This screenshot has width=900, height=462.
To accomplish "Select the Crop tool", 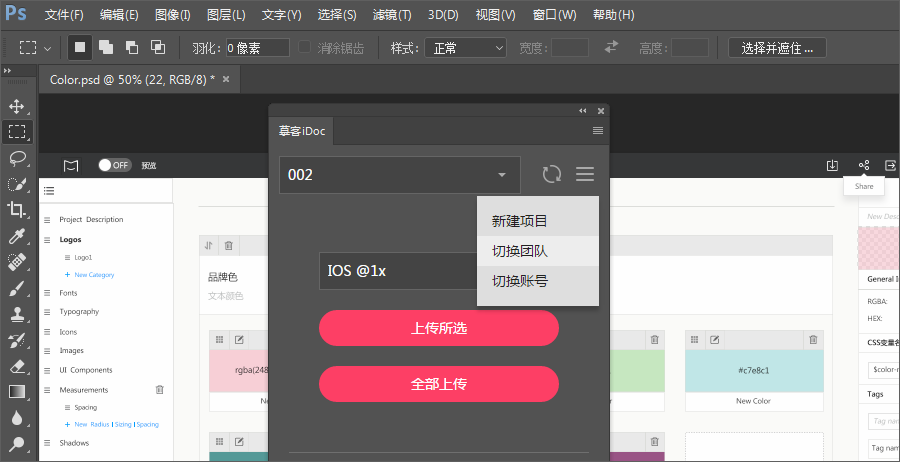I will (17, 210).
